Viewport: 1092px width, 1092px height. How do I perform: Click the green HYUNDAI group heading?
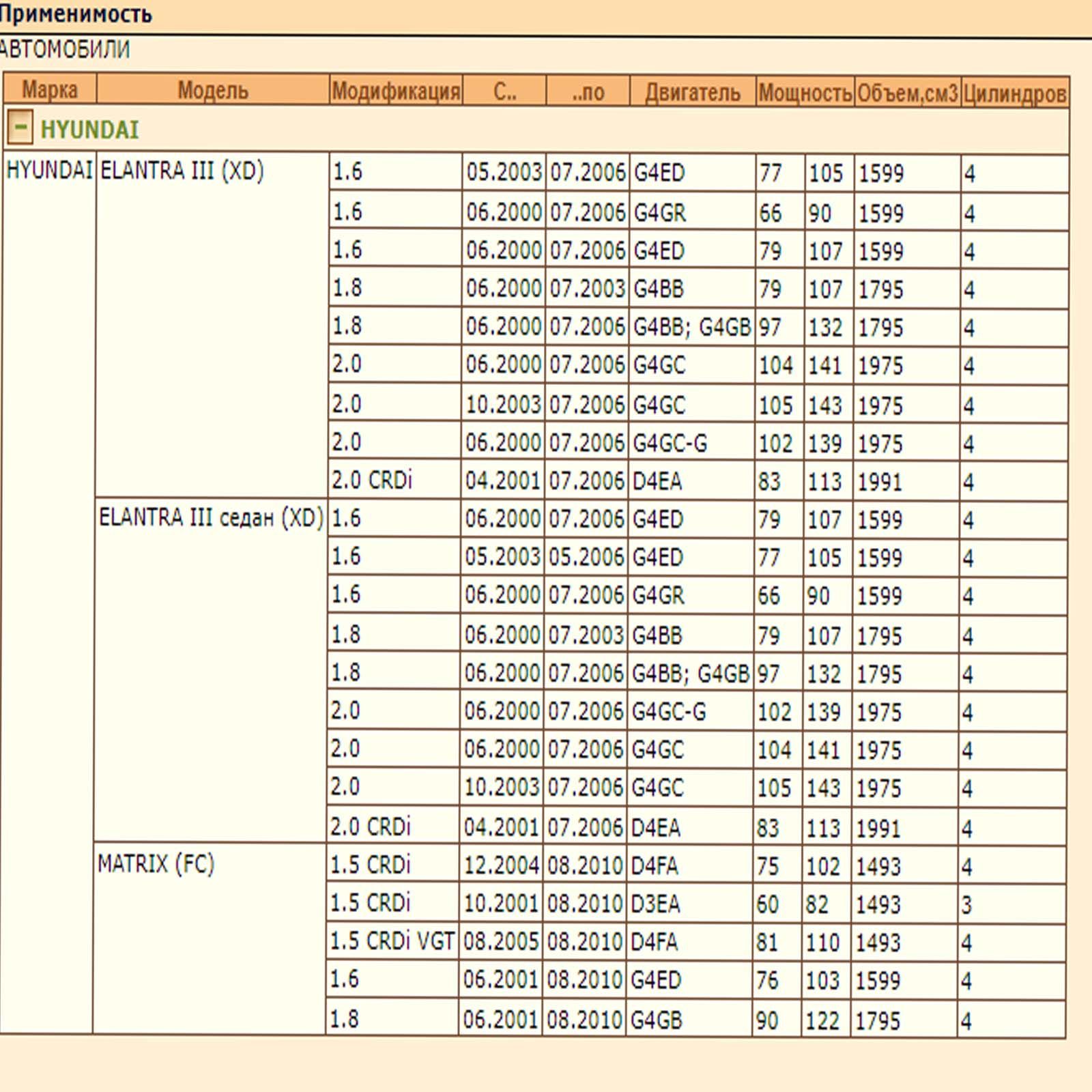coord(89,129)
